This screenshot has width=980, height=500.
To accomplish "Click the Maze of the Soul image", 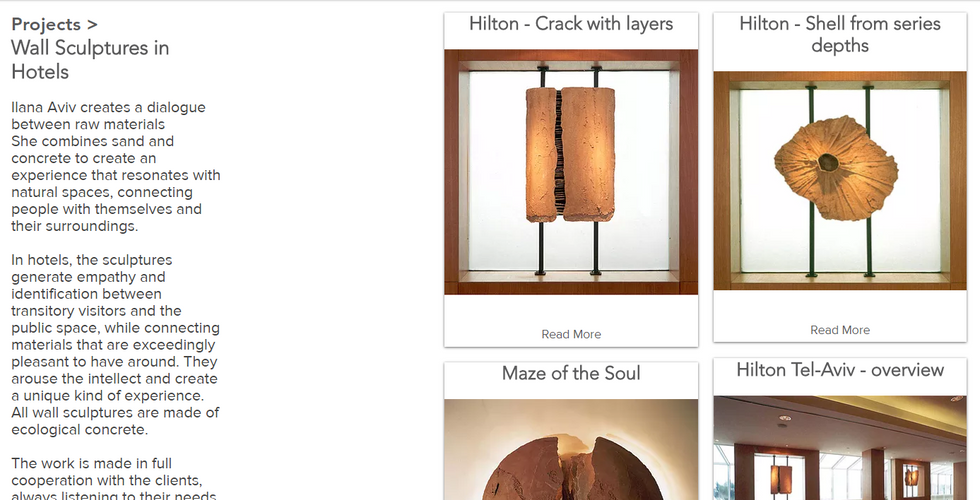I will pyautogui.click(x=571, y=449).
